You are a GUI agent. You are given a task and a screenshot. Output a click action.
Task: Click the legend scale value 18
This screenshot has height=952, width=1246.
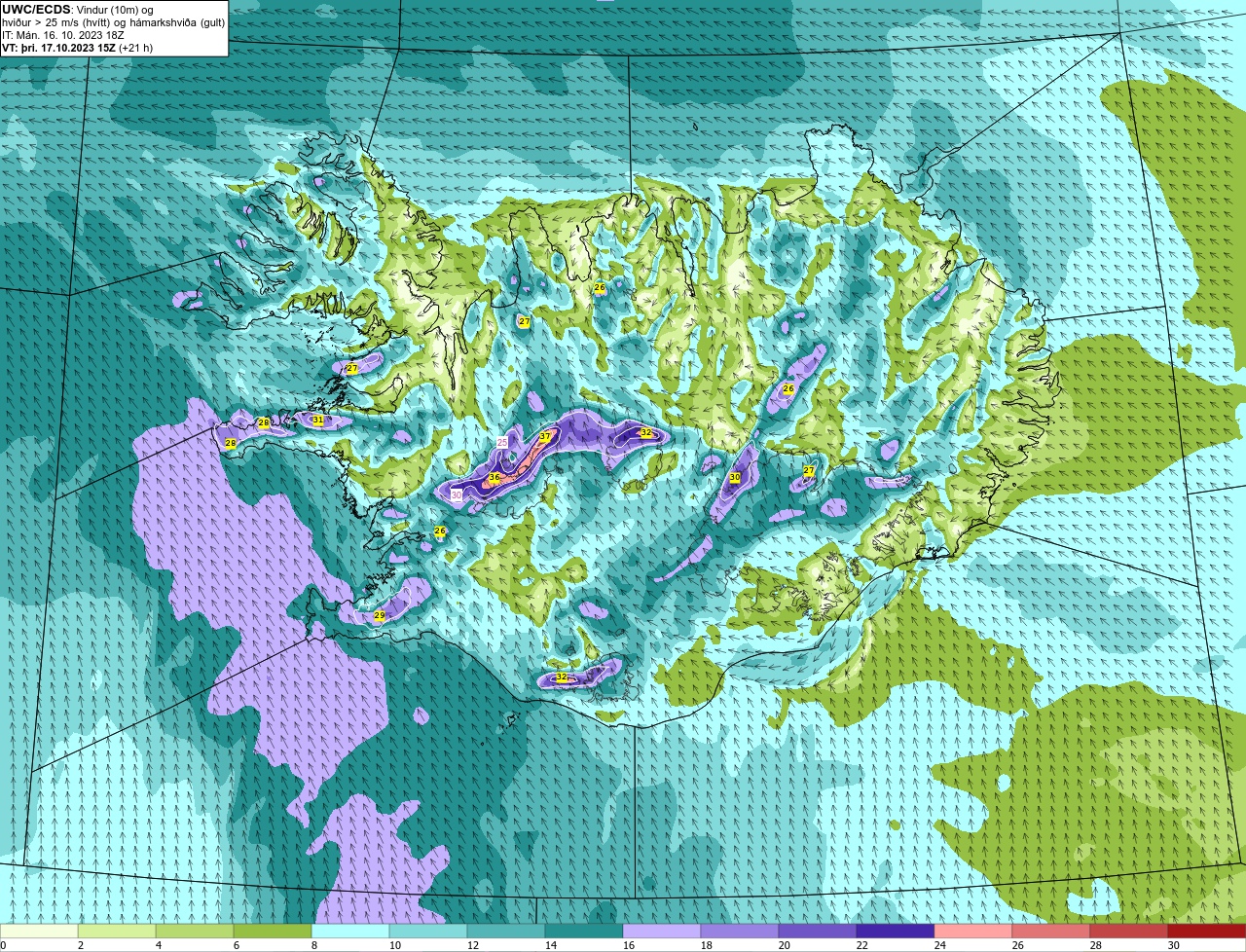[x=706, y=945]
